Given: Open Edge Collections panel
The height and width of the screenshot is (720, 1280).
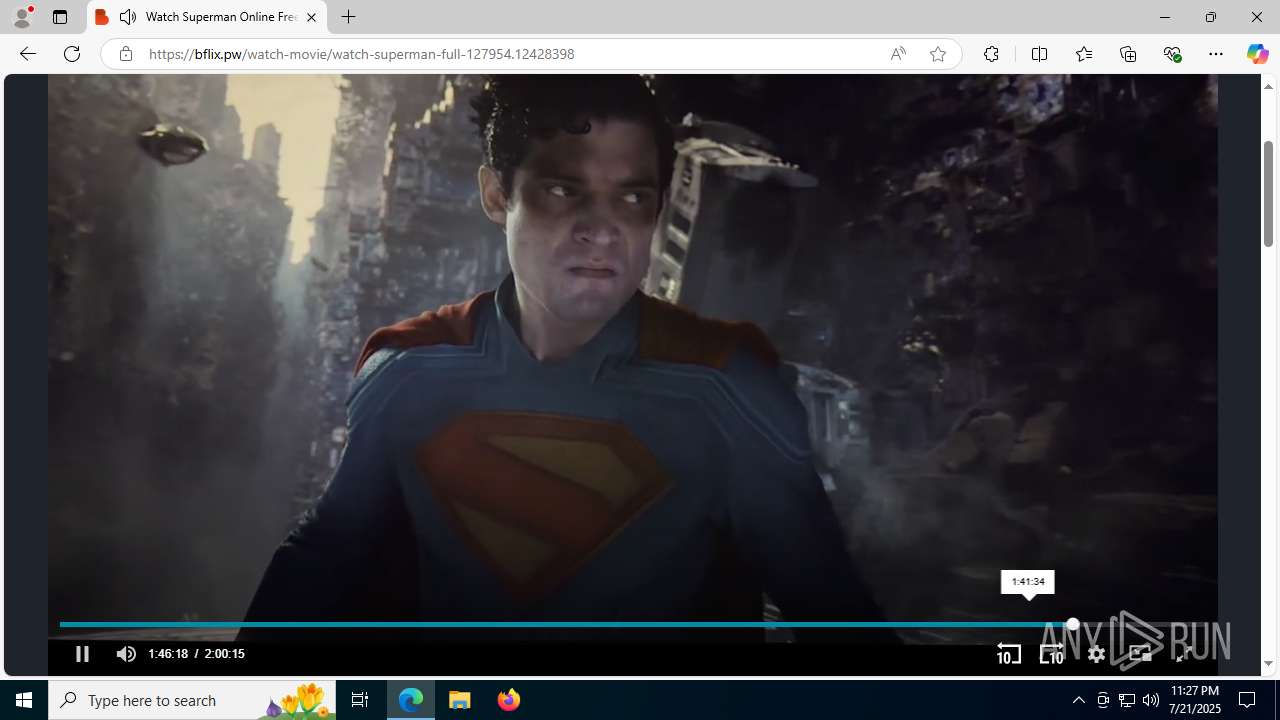Looking at the screenshot, I should 1128,54.
